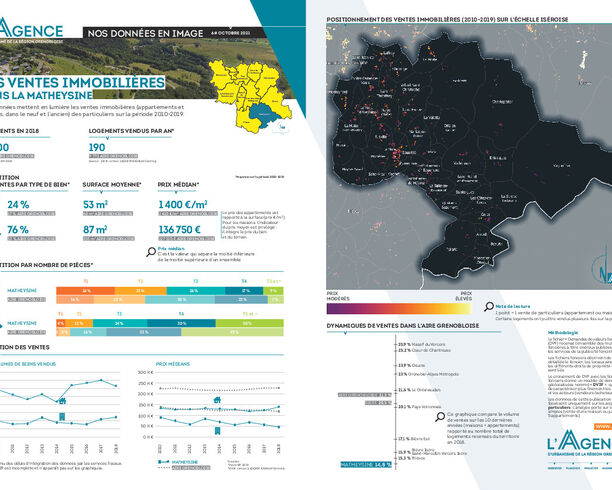The image size is (612, 490).
Task: Click the MATHEYSINE 14,8 % highlighted label
Action: pyautogui.click(x=366, y=465)
